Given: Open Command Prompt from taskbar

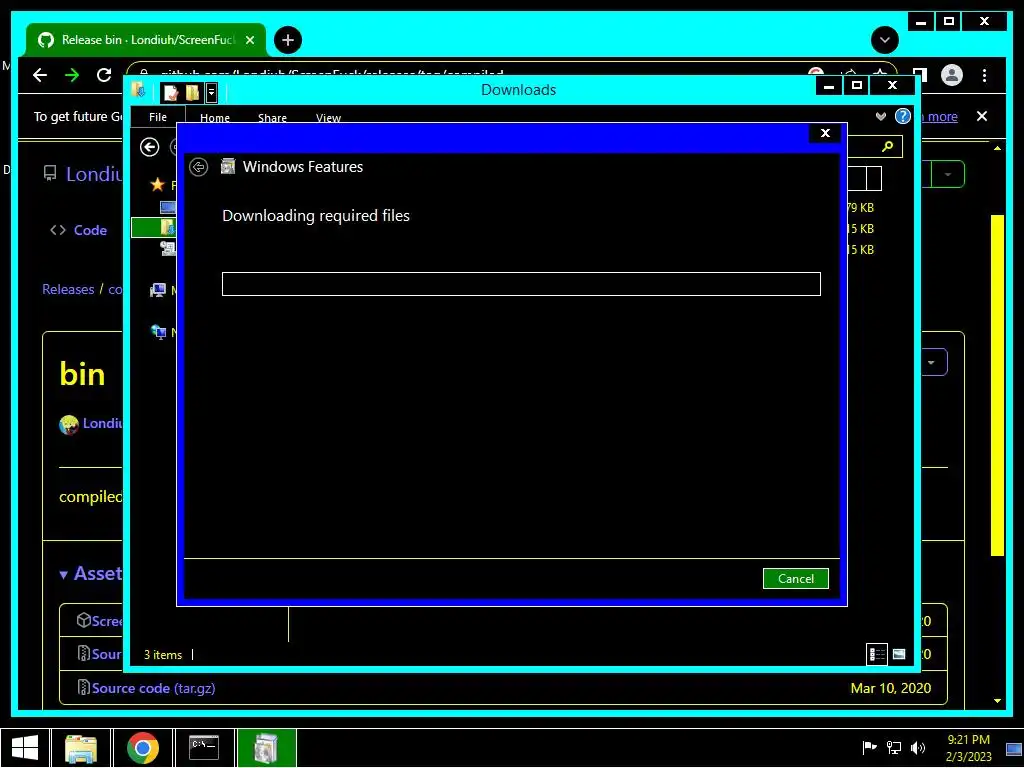Looking at the screenshot, I should click(204, 748).
